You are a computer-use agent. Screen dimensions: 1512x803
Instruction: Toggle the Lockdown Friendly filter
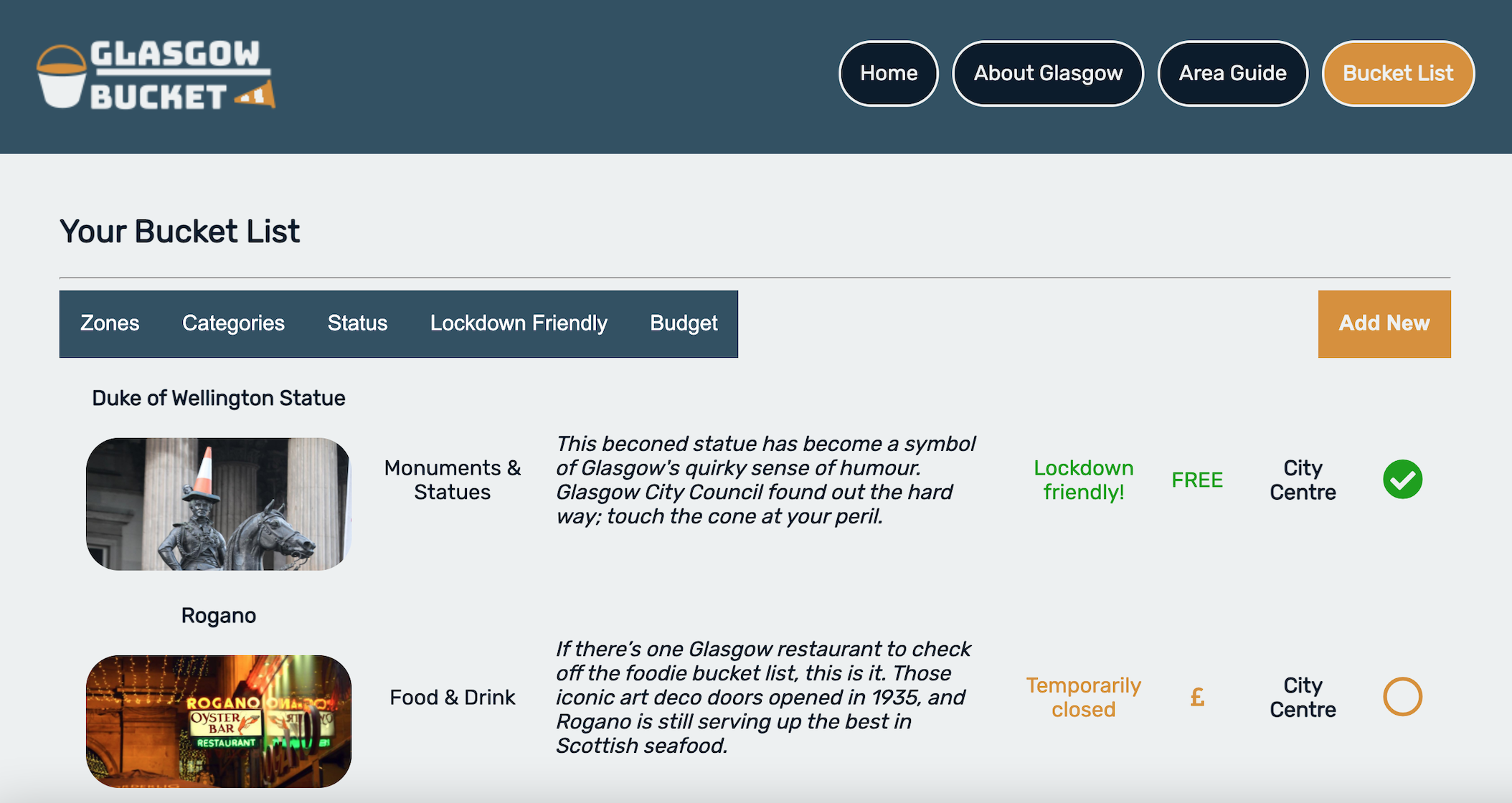pos(518,322)
